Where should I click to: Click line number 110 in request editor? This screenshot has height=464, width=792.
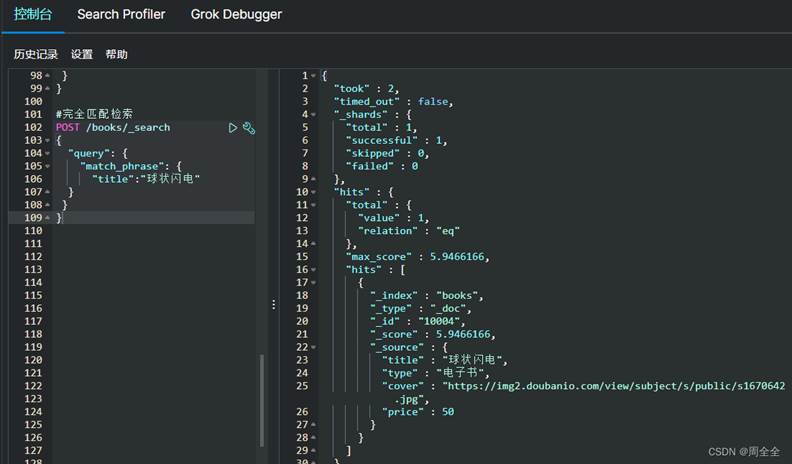(33, 231)
